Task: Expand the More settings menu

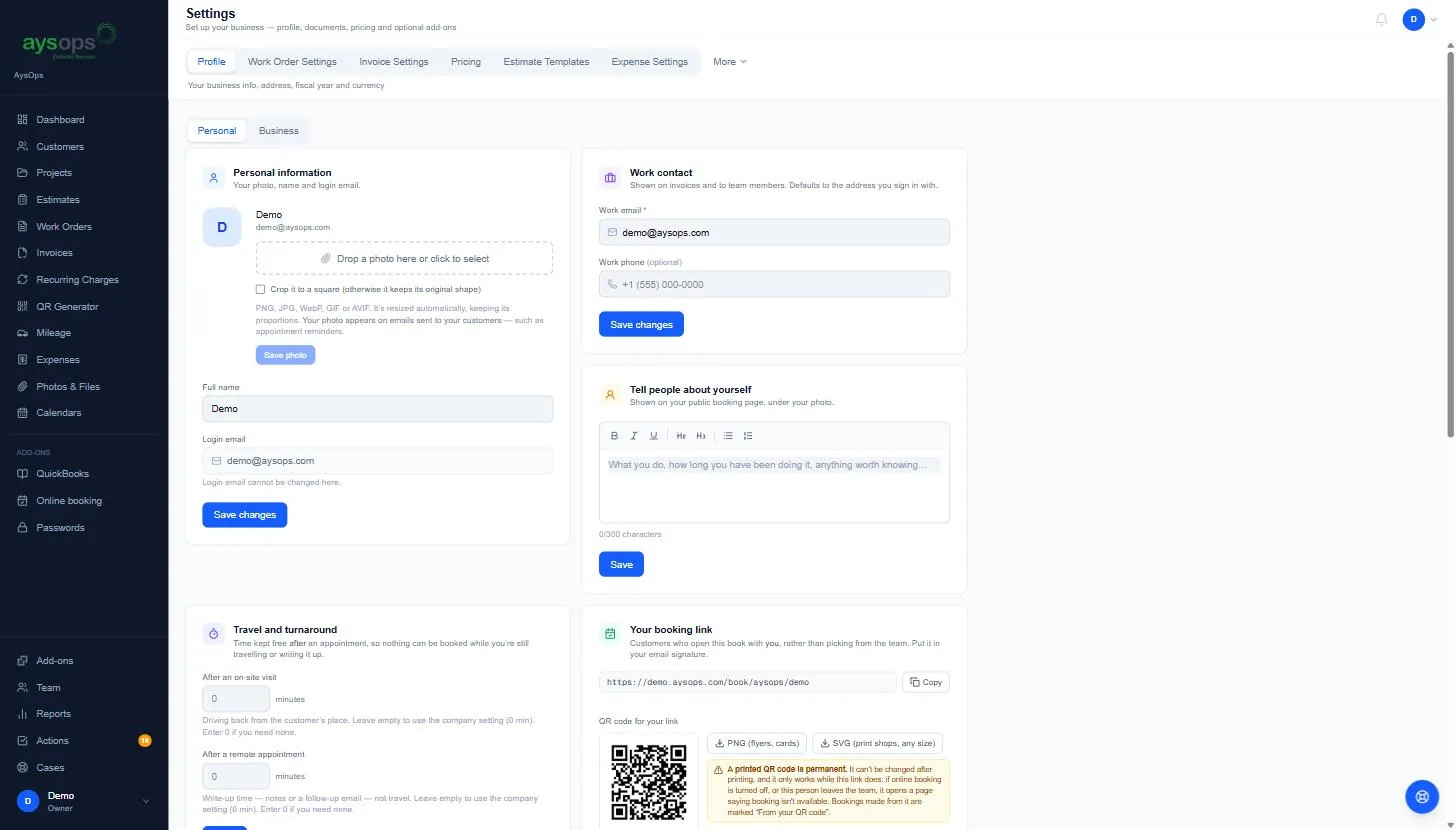Action: point(730,62)
